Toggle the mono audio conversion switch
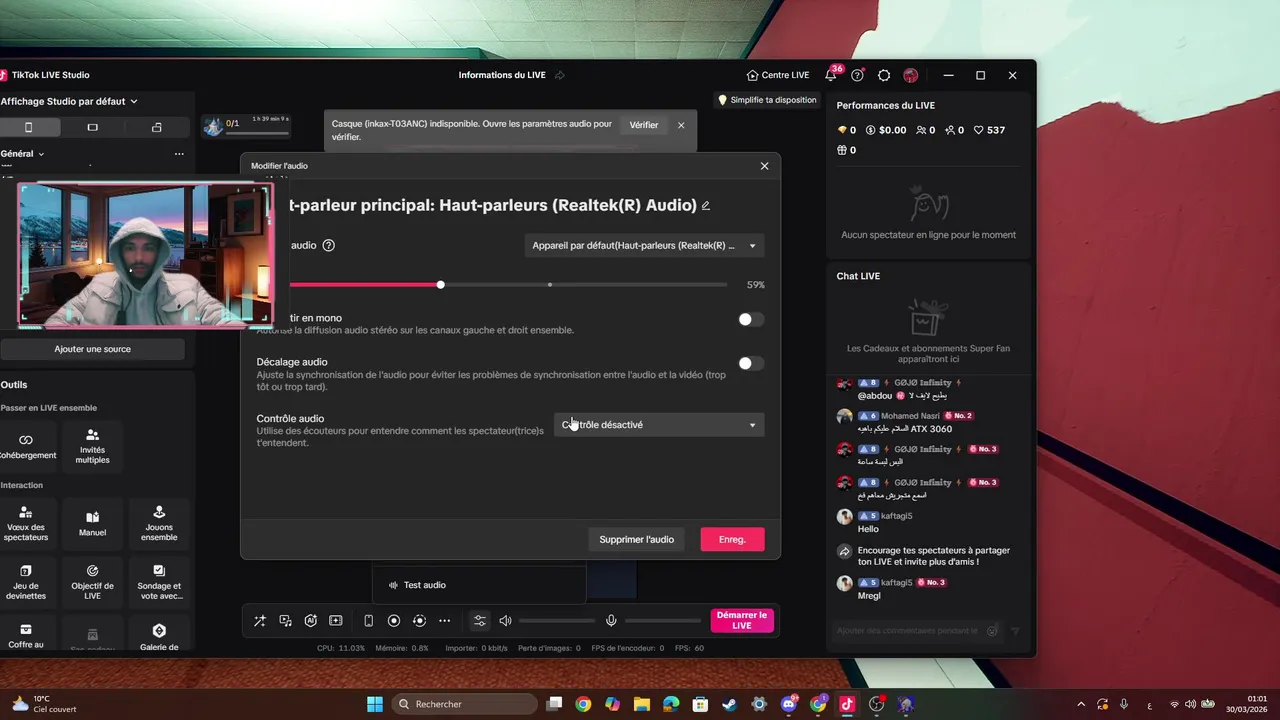Viewport: 1280px width, 720px height. (x=750, y=319)
